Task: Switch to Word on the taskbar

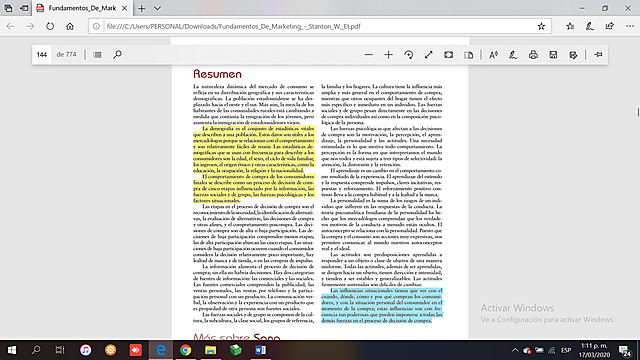Action: coord(260,350)
